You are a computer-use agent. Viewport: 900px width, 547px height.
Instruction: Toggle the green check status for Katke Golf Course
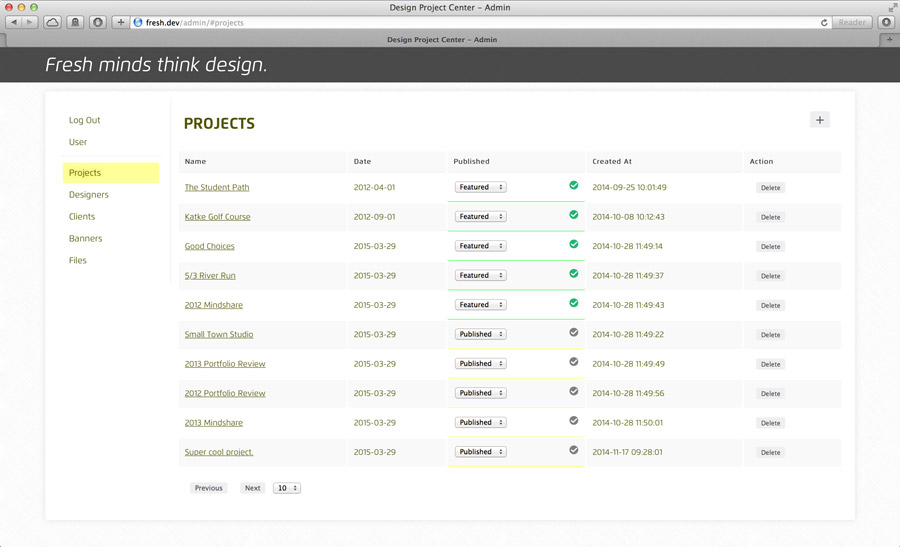(x=574, y=214)
